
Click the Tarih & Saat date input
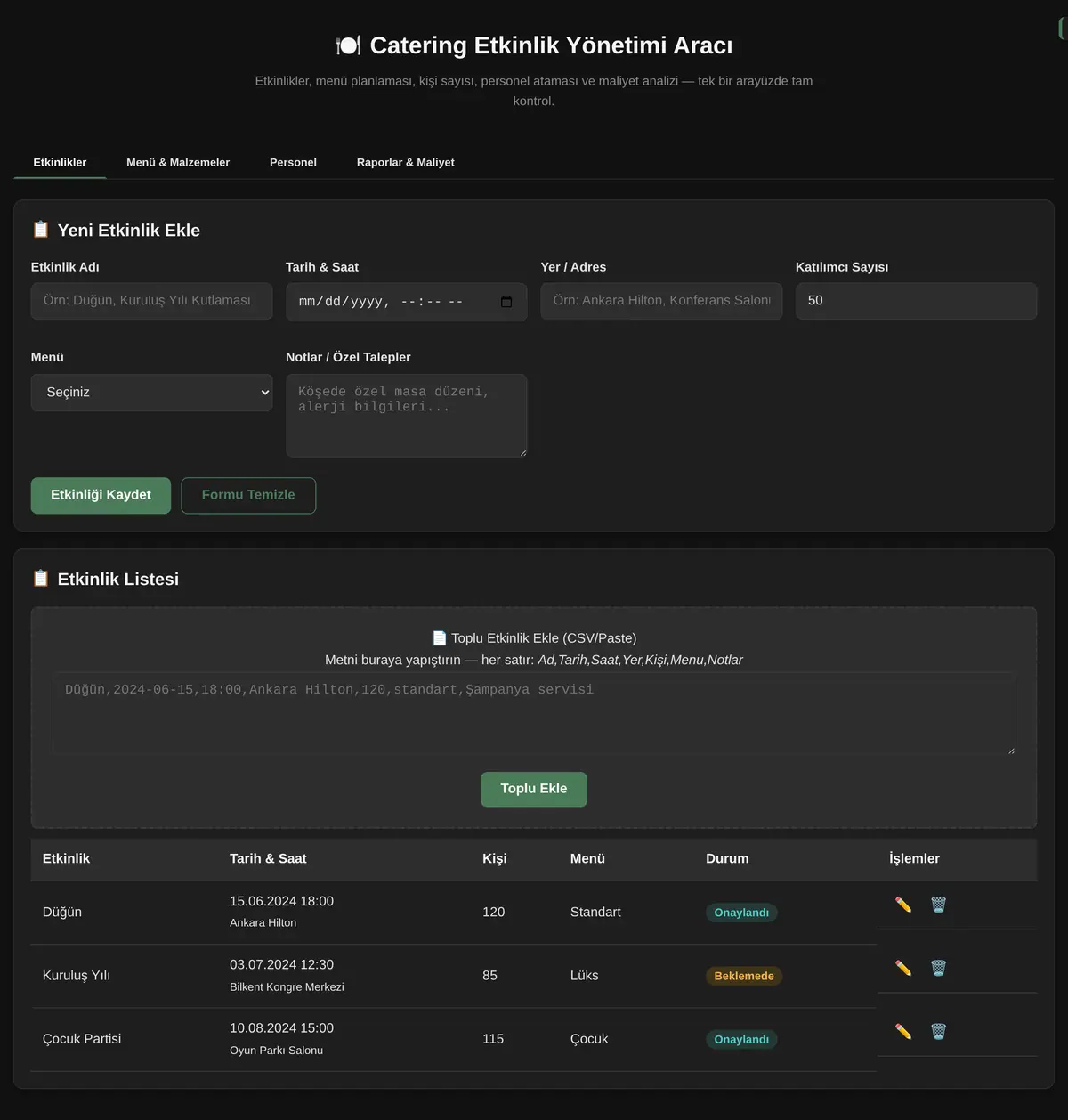click(407, 302)
